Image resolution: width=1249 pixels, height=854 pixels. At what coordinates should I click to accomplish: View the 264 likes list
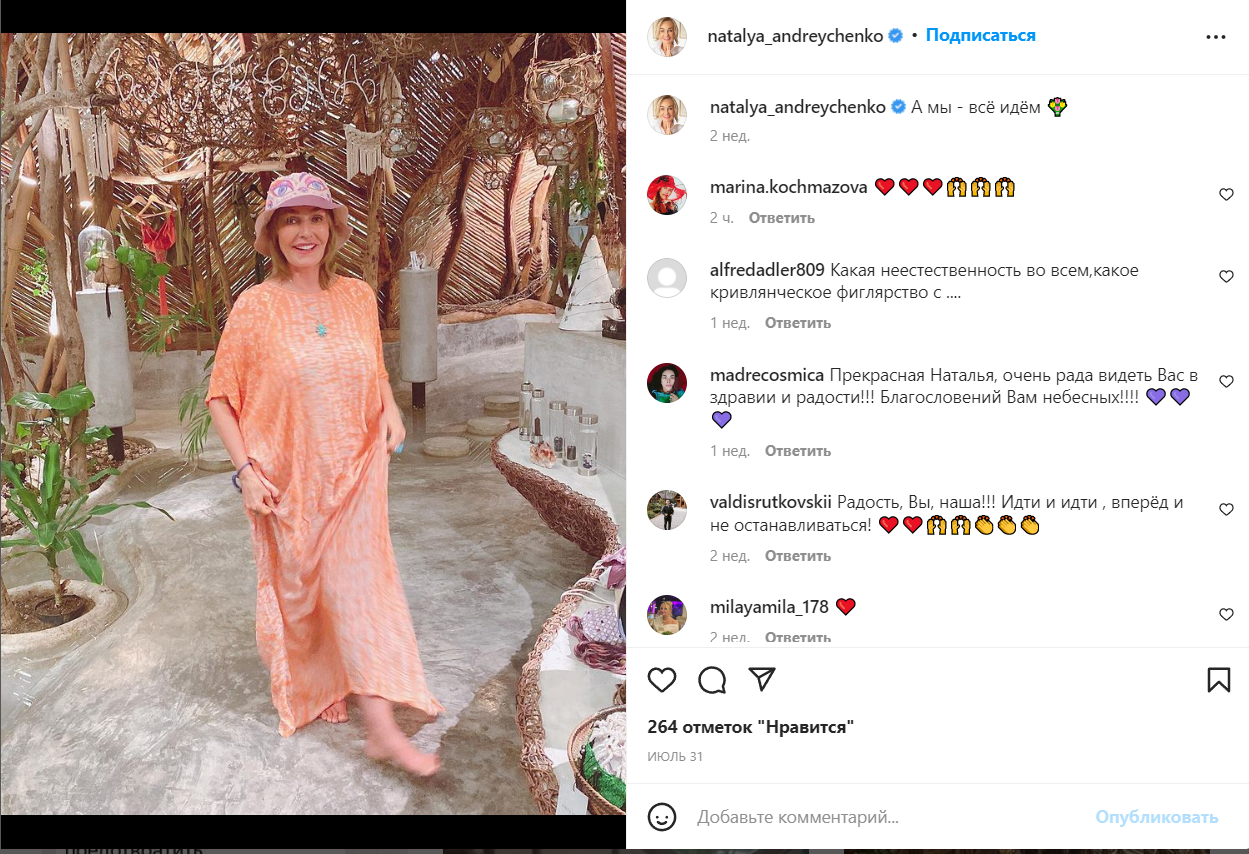coord(750,727)
